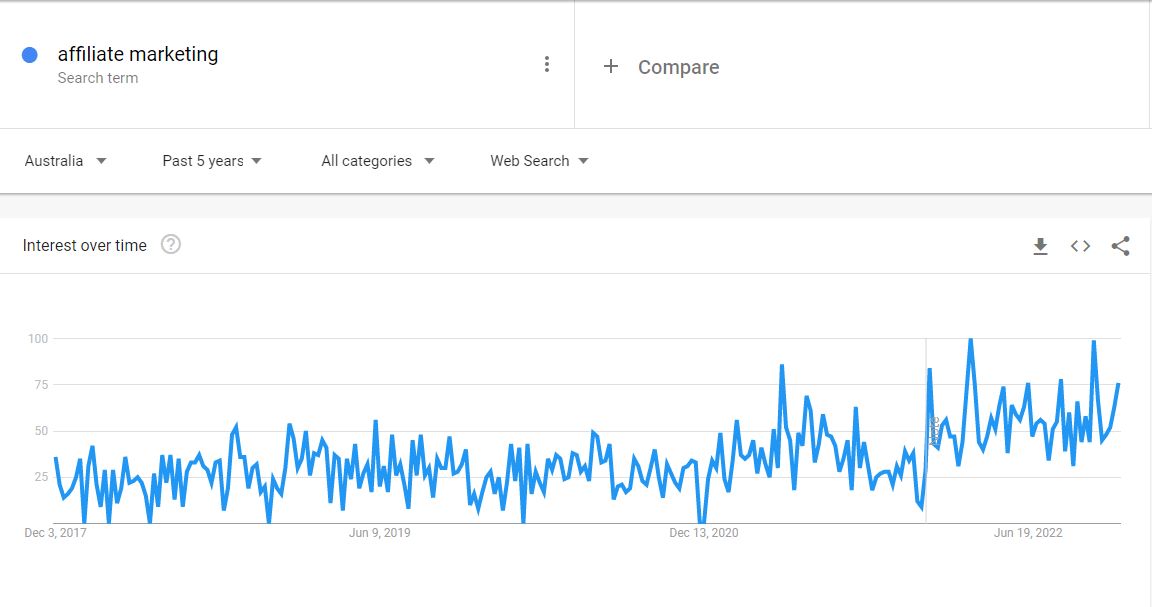Click the Interest over time heading
Screen dimensions: 1152x607
pyautogui.click(x=84, y=245)
